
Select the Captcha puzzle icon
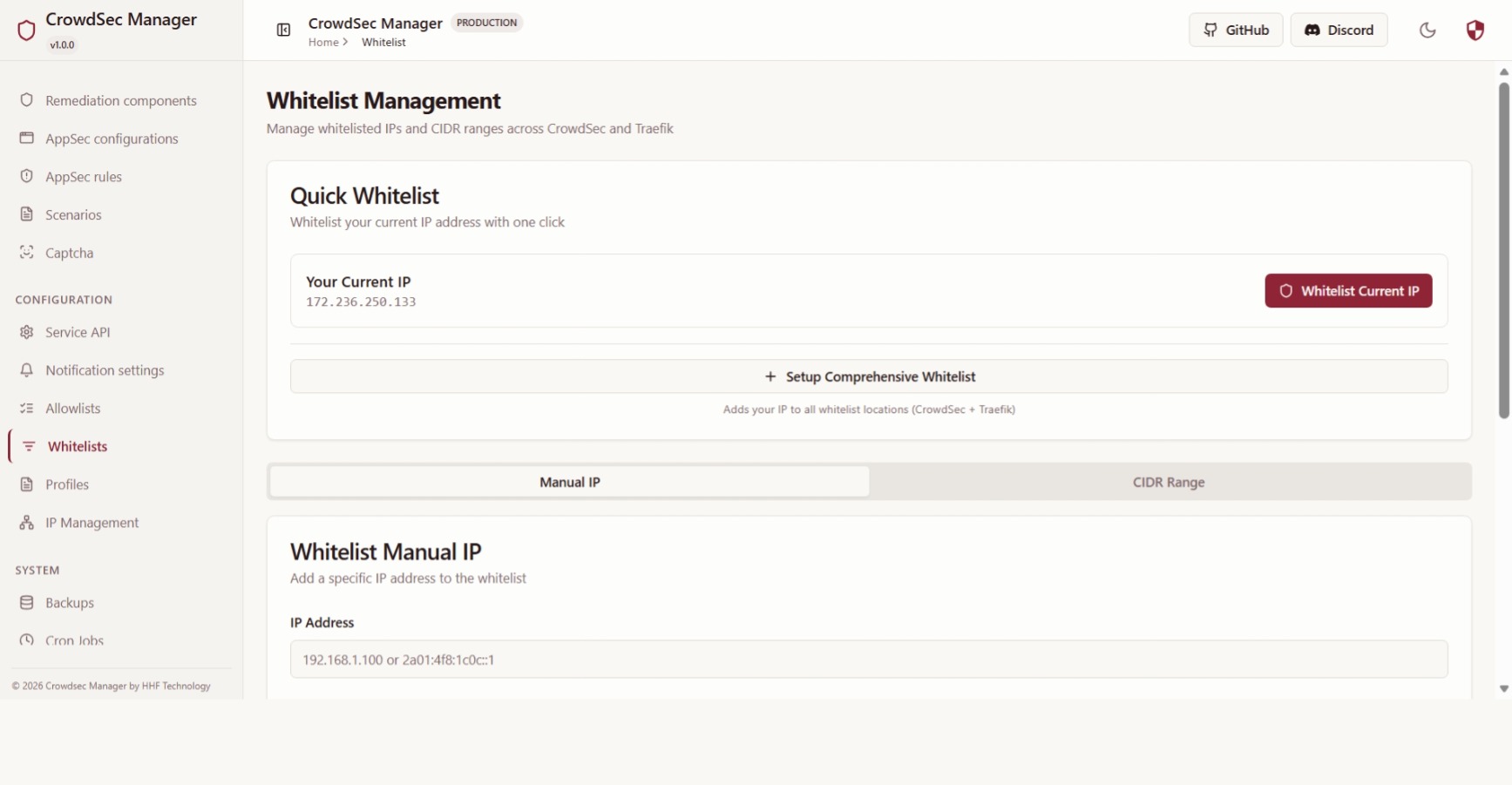pos(27,253)
